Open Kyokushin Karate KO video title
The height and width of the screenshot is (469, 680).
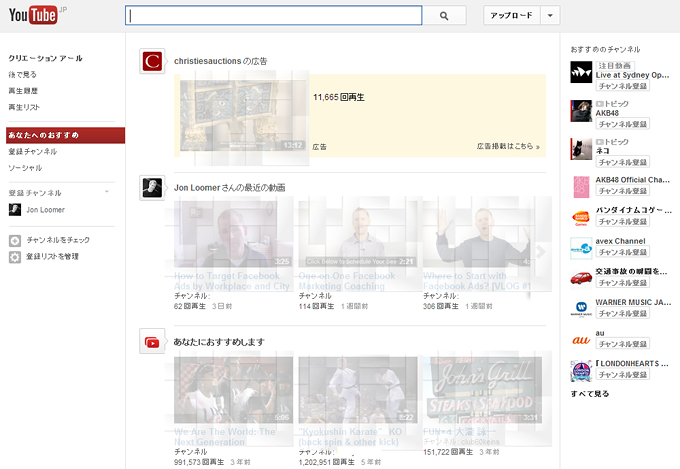coord(350,437)
